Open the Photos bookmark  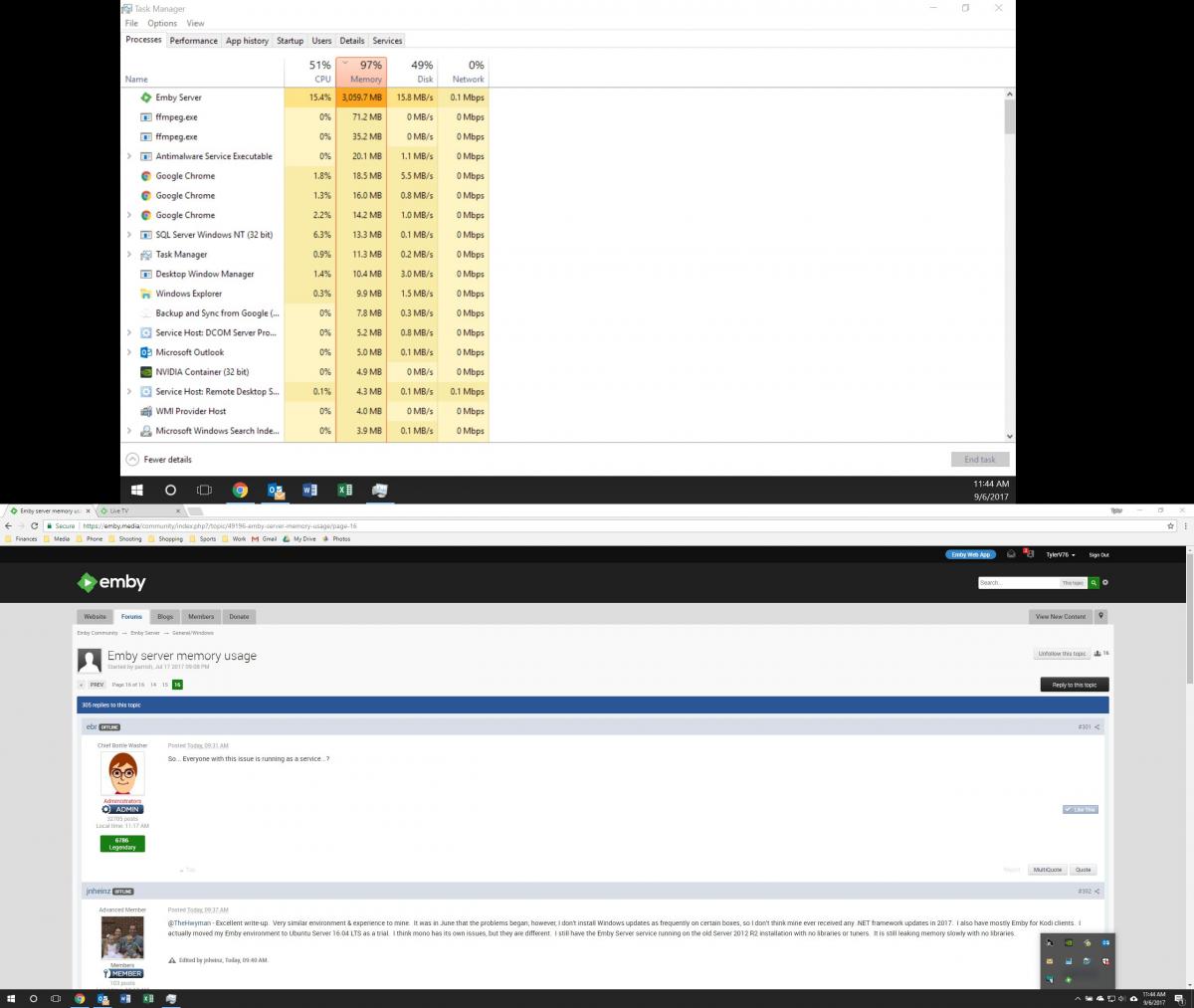tap(336, 538)
